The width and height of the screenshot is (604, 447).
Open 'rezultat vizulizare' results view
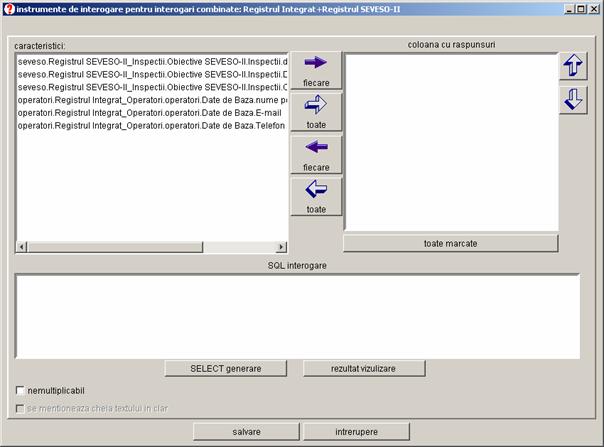click(364, 369)
